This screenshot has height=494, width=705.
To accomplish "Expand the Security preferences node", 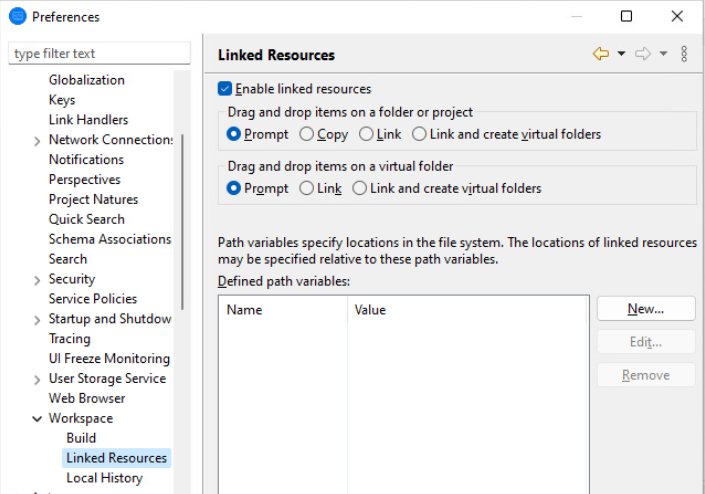I will click(x=37, y=280).
